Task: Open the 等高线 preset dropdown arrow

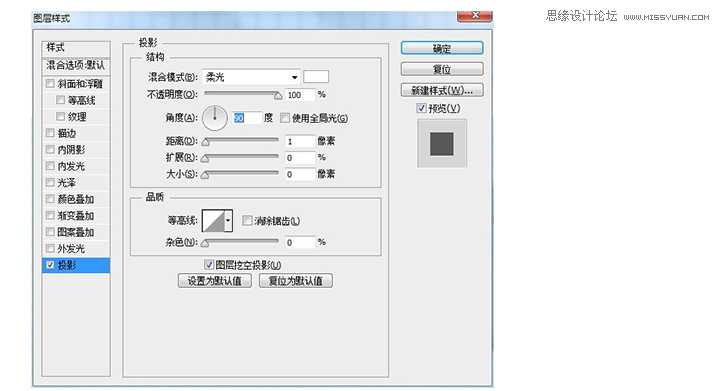Action: [x=228, y=221]
